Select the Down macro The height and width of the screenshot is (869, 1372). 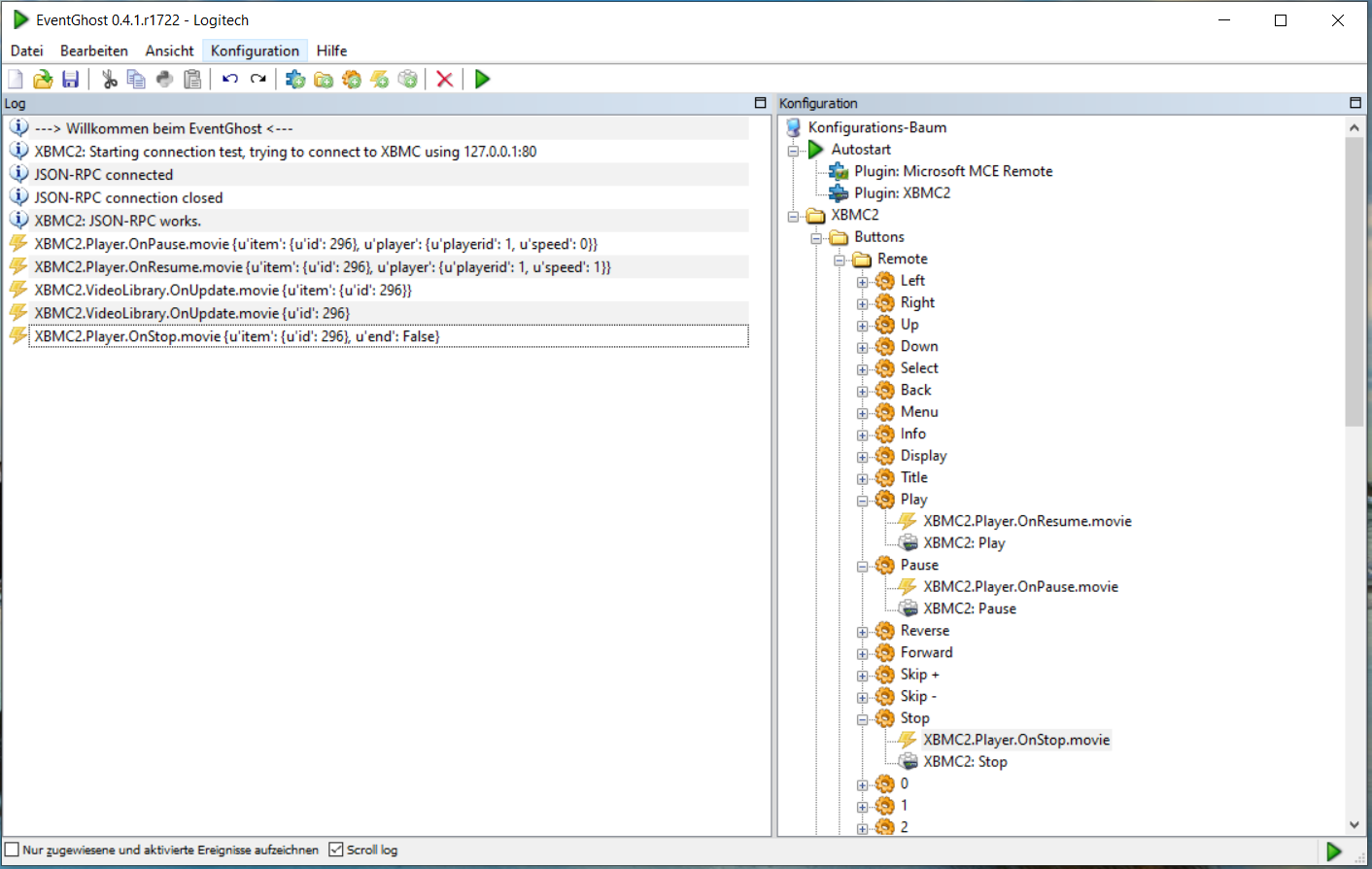919,346
